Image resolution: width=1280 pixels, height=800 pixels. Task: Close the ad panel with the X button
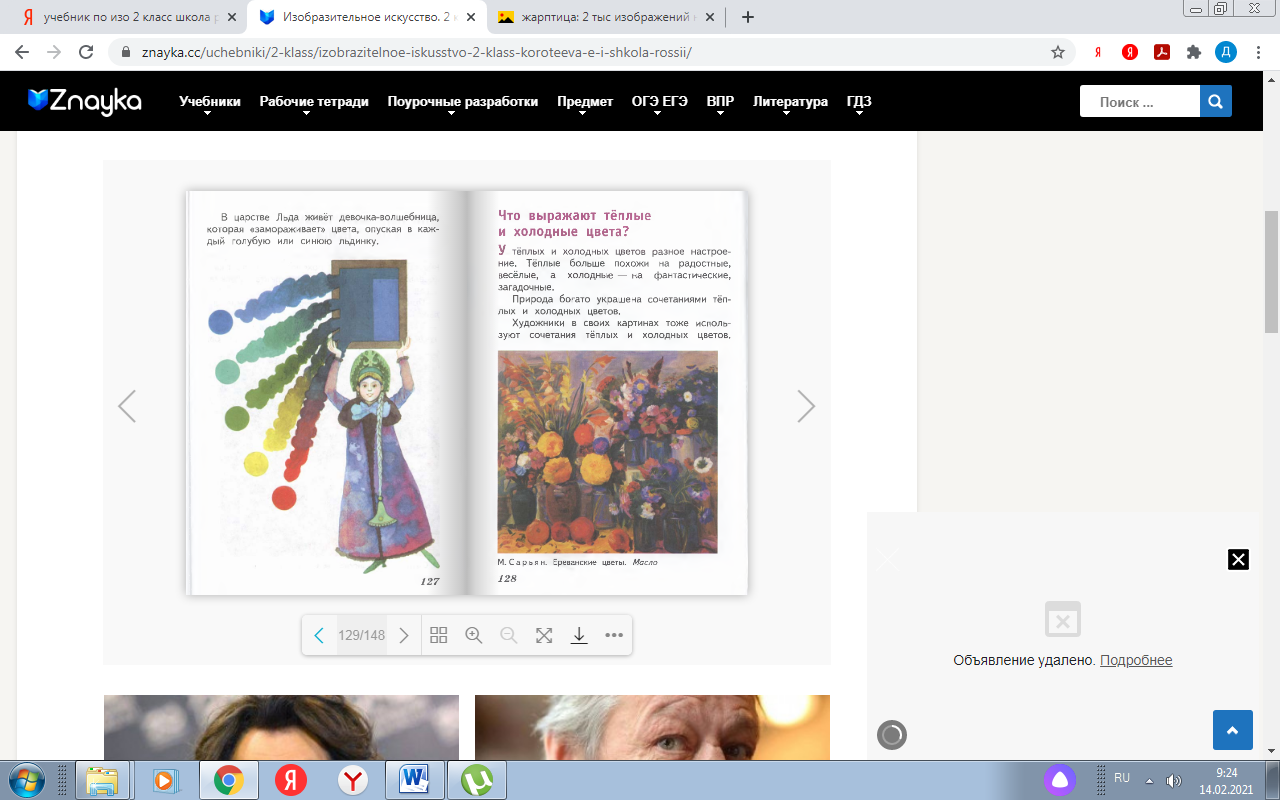tap(1238, 560)
